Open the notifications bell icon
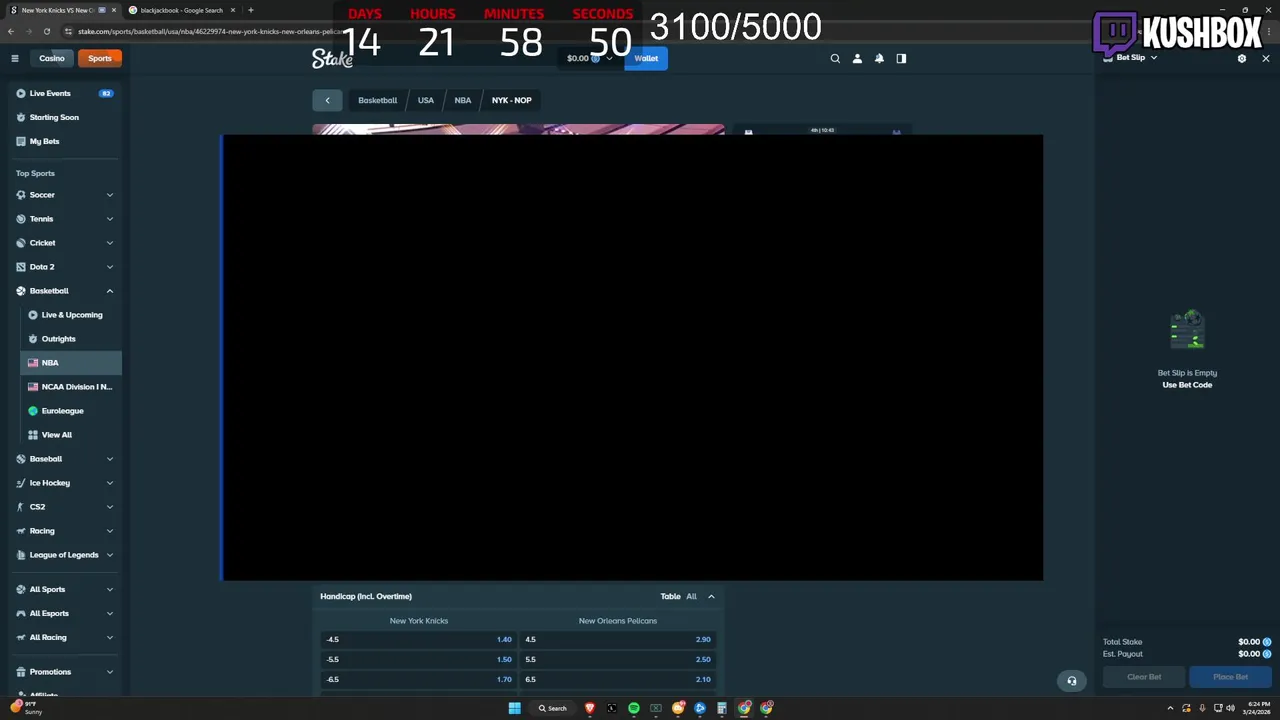 click(879, 58)
